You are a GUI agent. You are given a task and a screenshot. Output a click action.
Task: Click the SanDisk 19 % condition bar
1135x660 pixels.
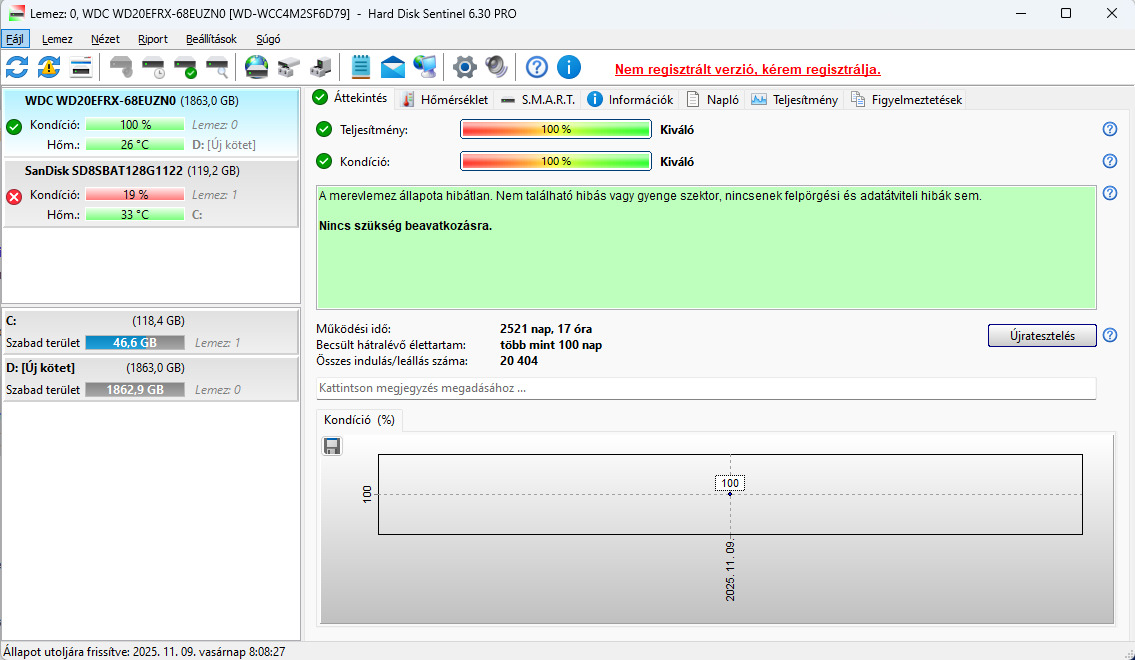click(135, 195)
